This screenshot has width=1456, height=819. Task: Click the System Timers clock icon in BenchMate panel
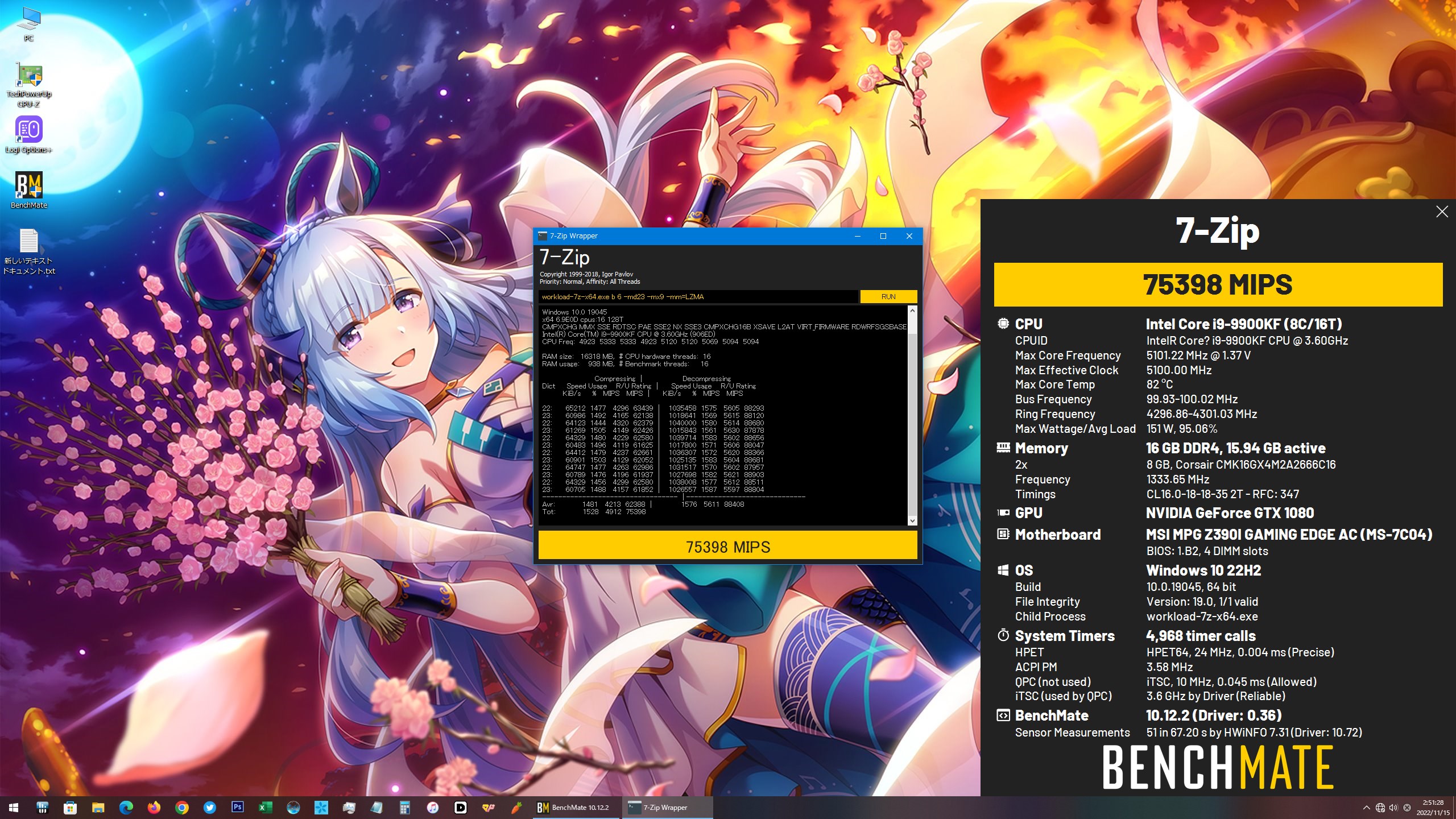pos(1003,635)
